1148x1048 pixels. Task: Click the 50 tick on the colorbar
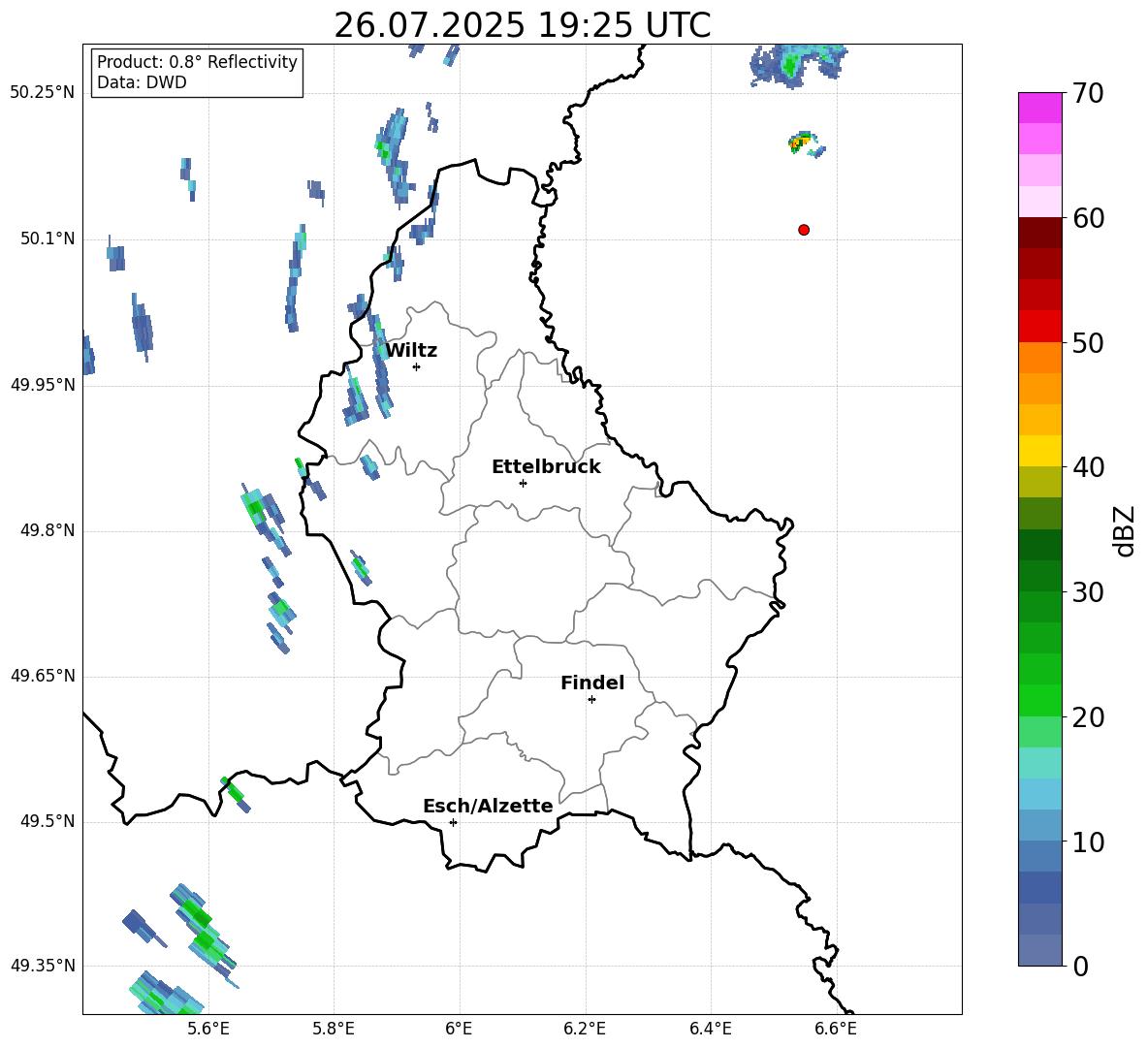pyautogui.click(x=1088, y=342)
